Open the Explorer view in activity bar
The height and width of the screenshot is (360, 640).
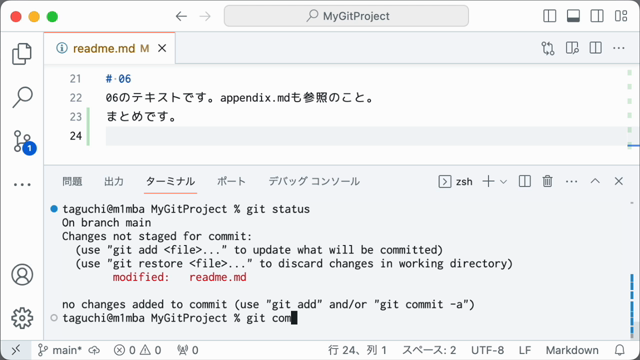pos(22,53)
